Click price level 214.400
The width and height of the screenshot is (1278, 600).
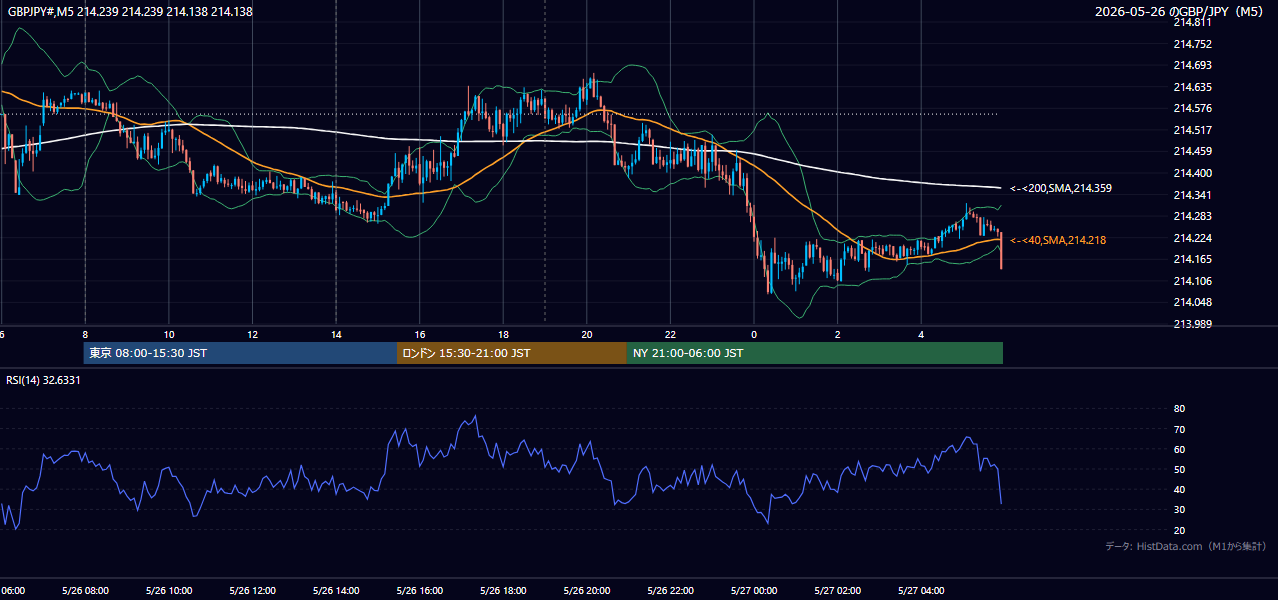click(x=1193, y=173)
